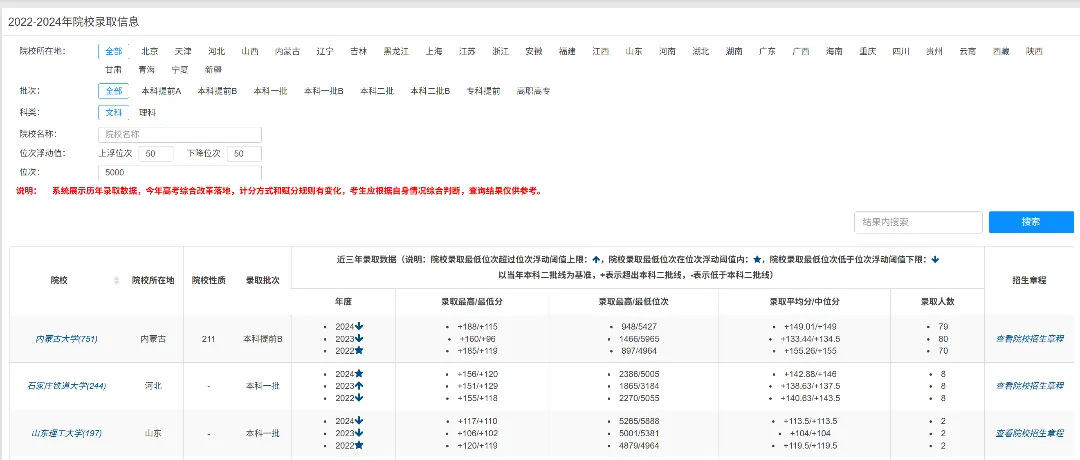Image resolution: width=1080 pixels, height=460 pixels.
Task: Click the down arrow beside 2023 for 山东理工大学
Action: (360, 433)
